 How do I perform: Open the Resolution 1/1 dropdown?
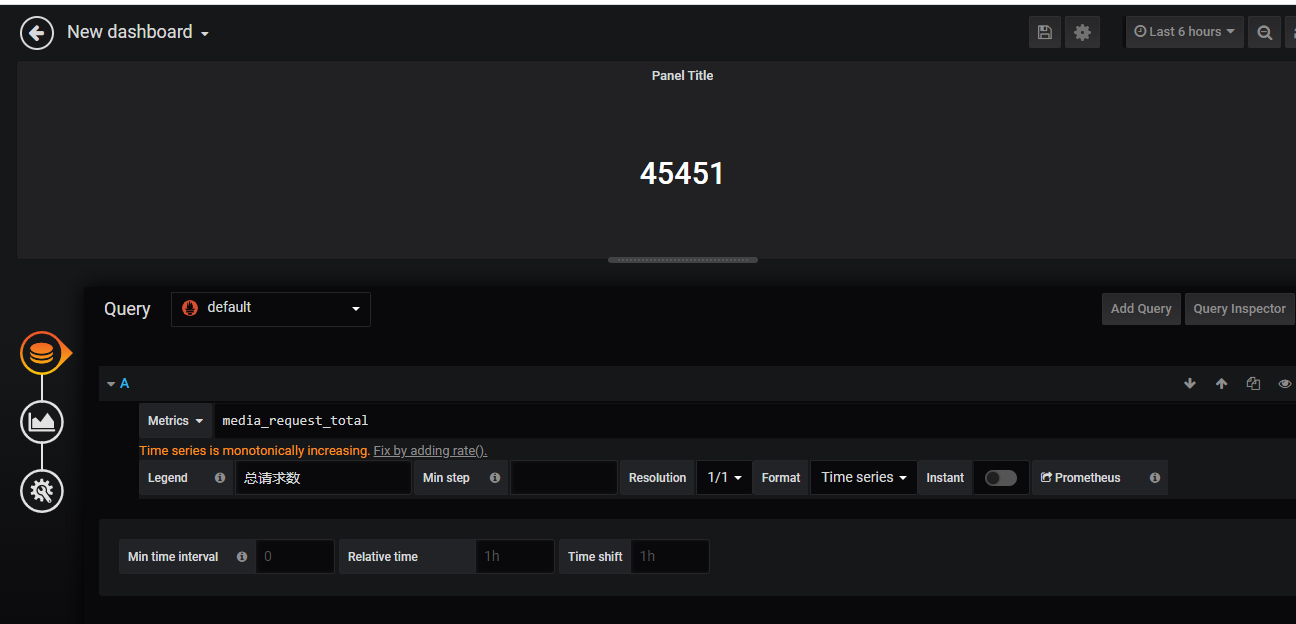point(724,478)
